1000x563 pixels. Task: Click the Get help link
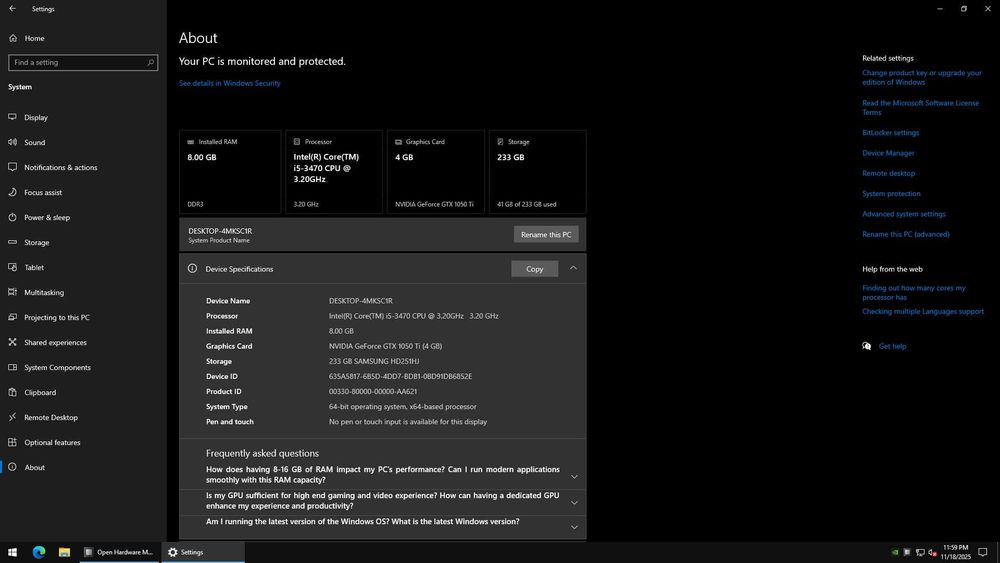(x=892, y=346)
